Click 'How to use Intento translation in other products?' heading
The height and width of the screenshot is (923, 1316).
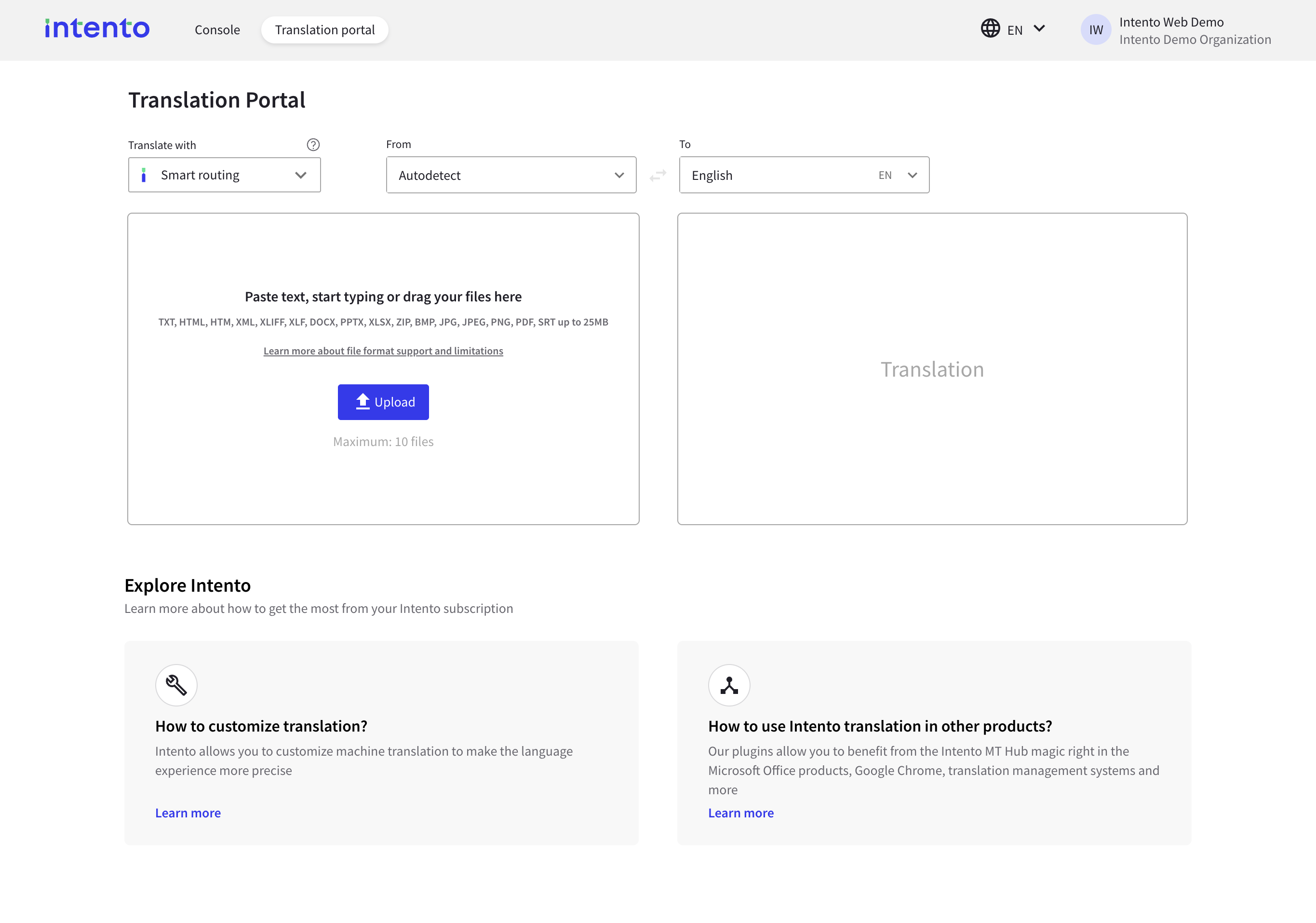tap(880, 726)
